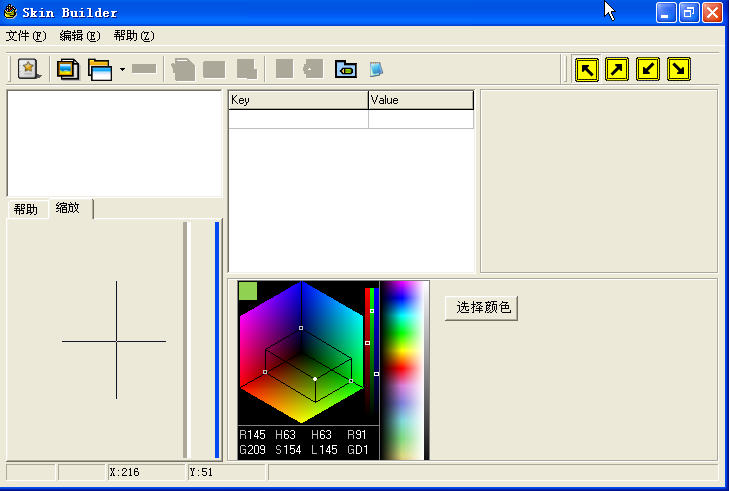This screenshot has height=491, width=729.
Task: Switch to the 帮助 tab
Action: (26, 209)
